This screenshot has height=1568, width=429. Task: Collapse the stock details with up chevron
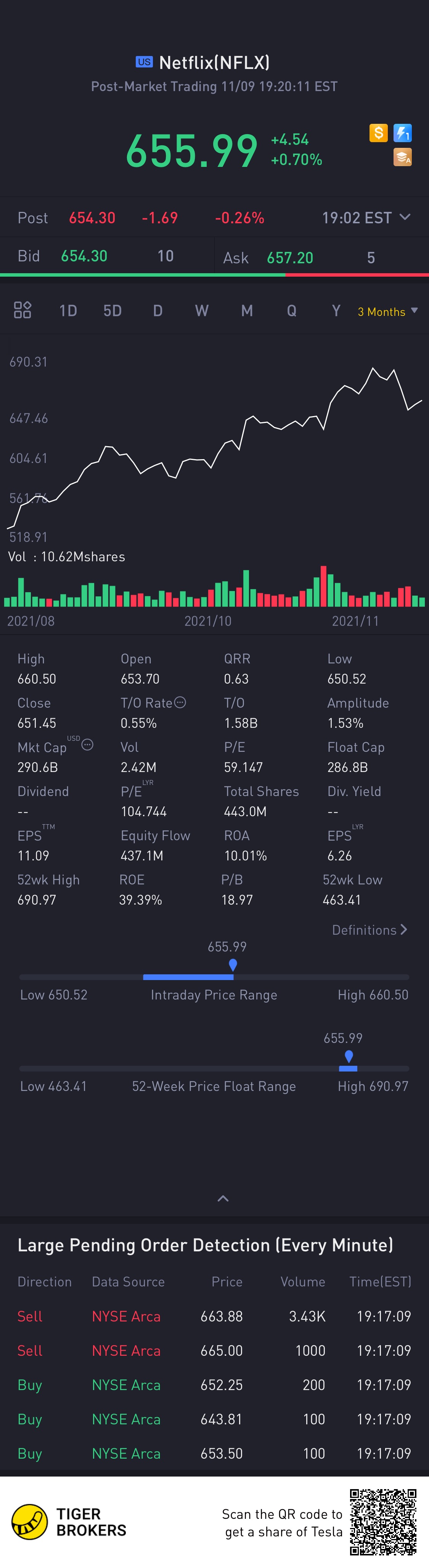(223, 1198)
